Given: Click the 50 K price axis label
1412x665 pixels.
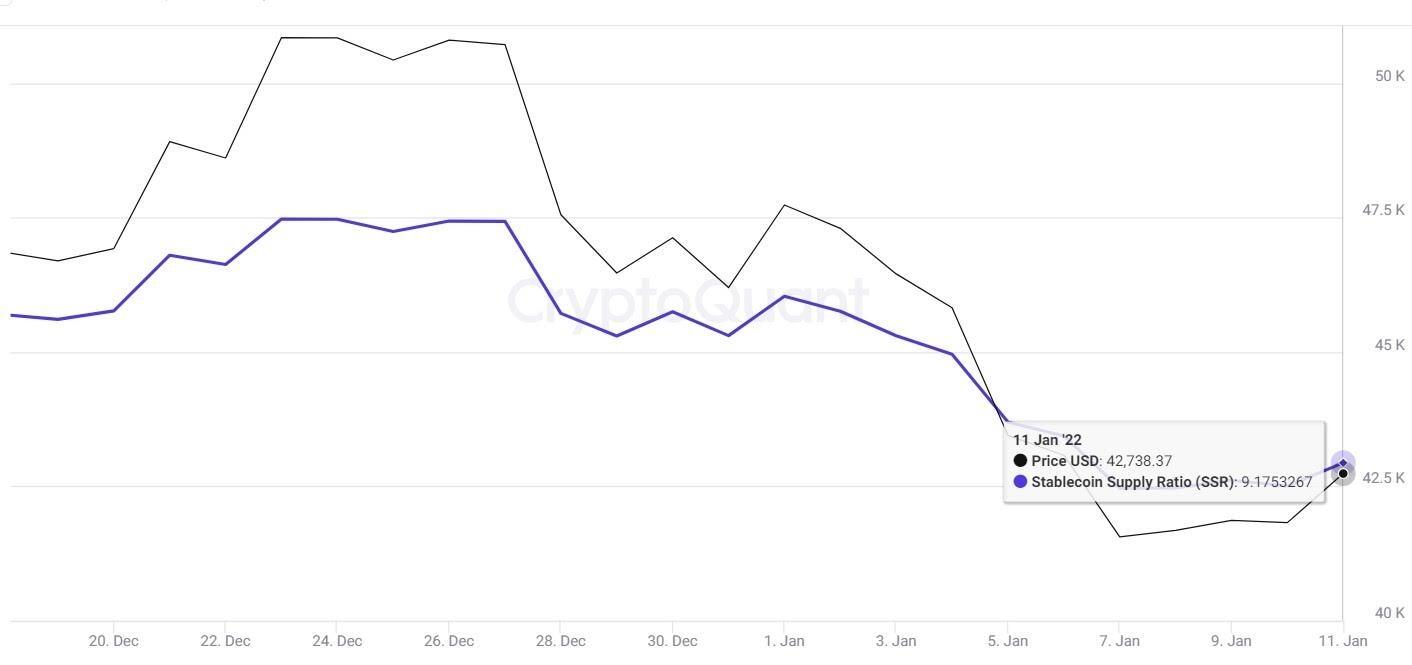Looking at the screenshot, I should coord(1389,76).
